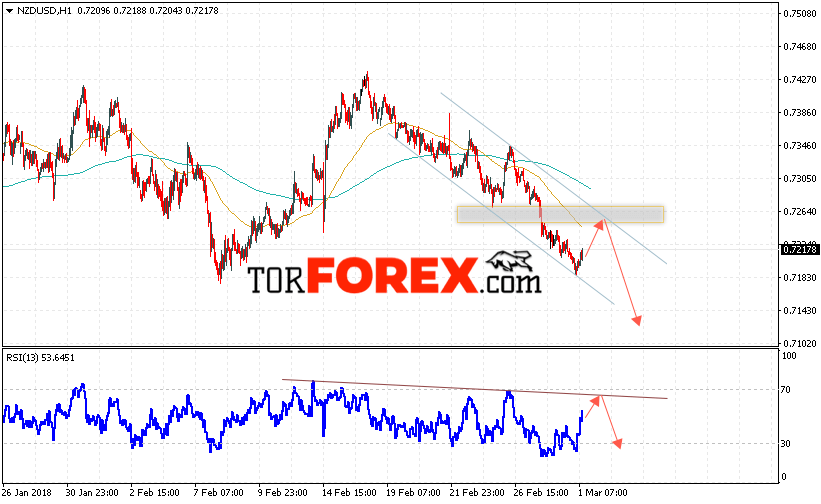Select price scale value 0.75080
821x504 pixels.
tap(800, 14)
